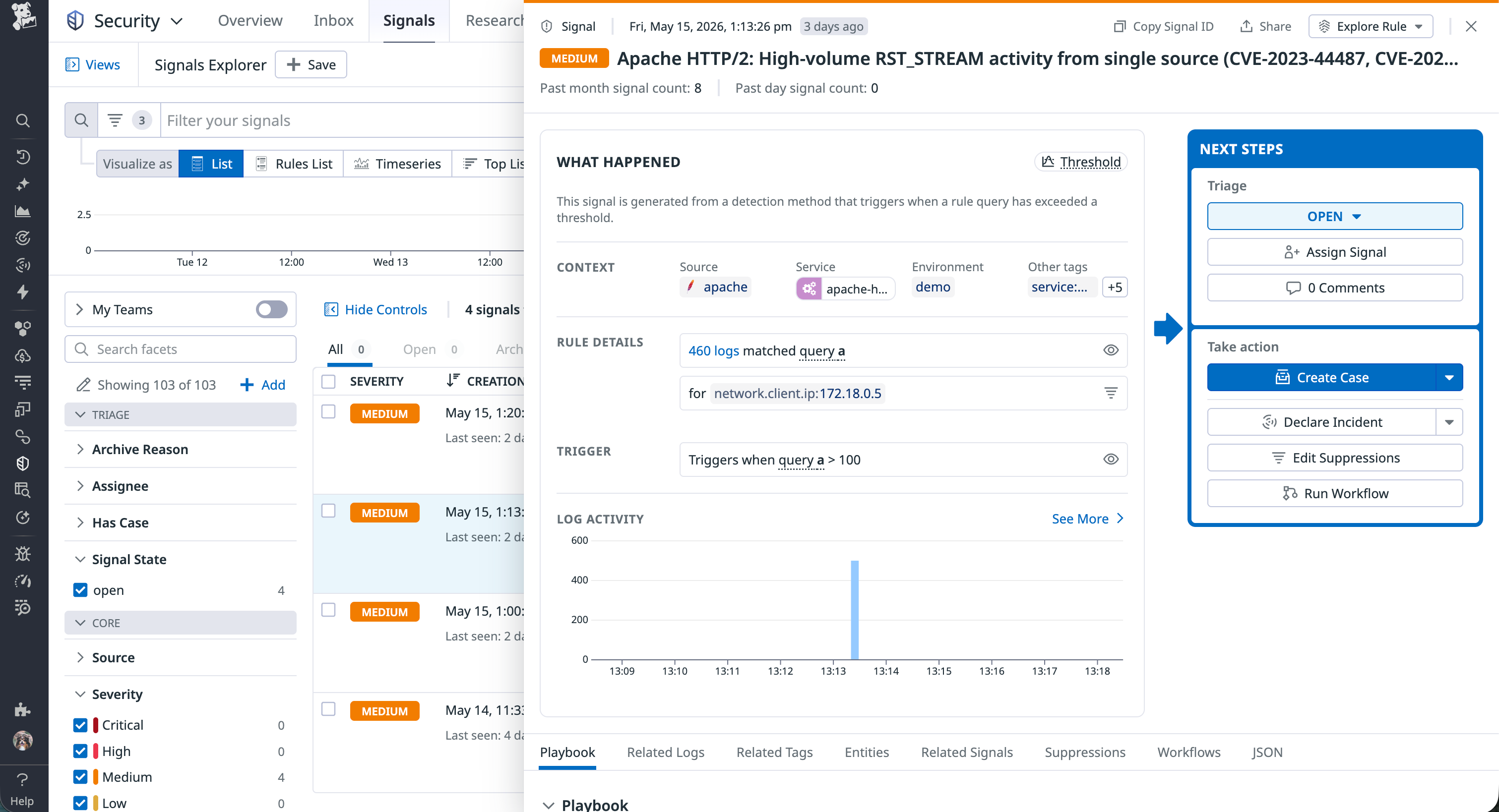Click the See More link
This screenshot has height=812, width=1499.
point(1087,519)
